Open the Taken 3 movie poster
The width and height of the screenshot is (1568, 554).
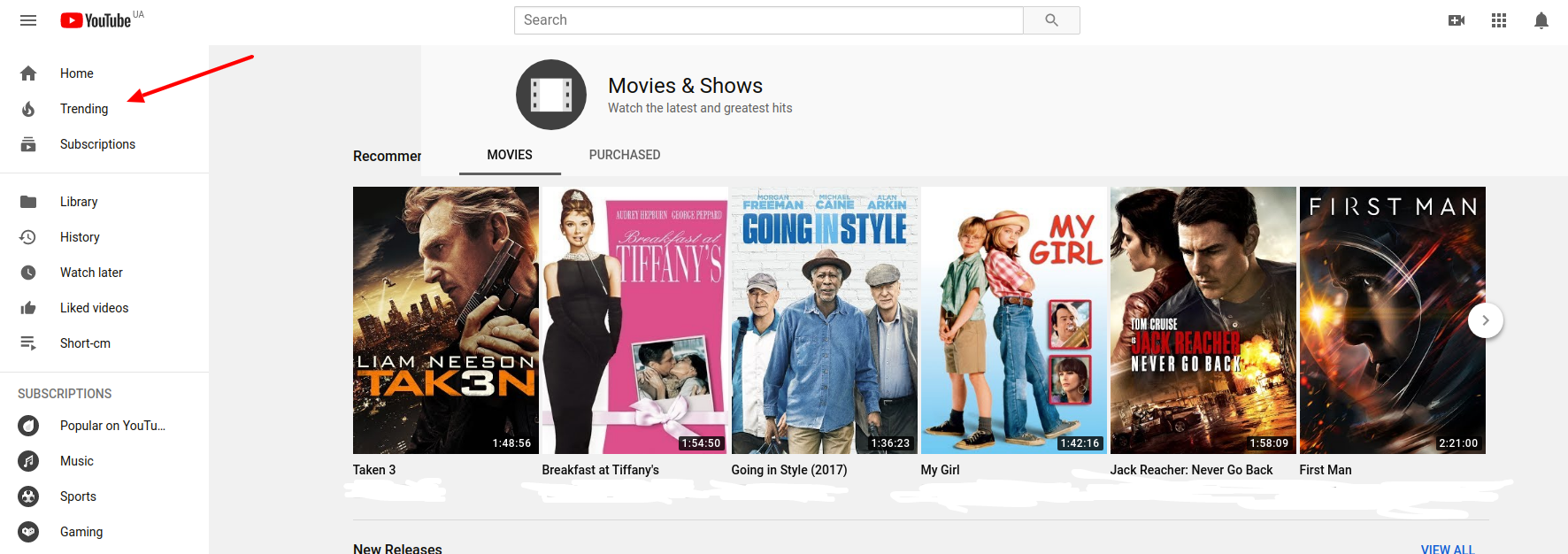446,320
